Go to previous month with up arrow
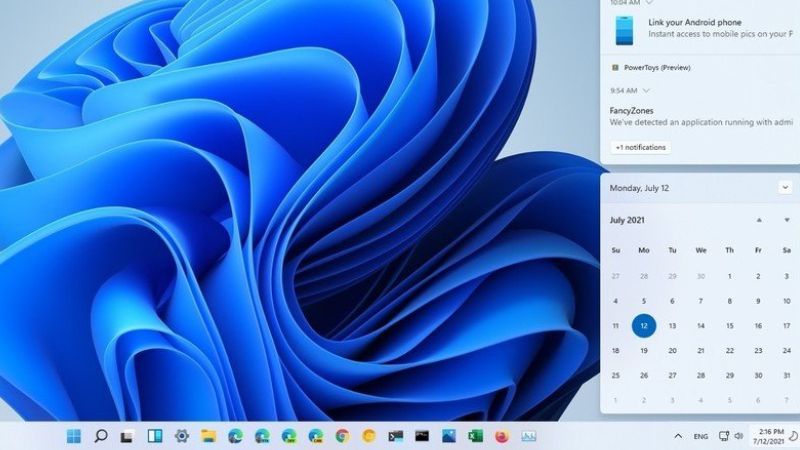800x450 pixels. pos(759,220)
